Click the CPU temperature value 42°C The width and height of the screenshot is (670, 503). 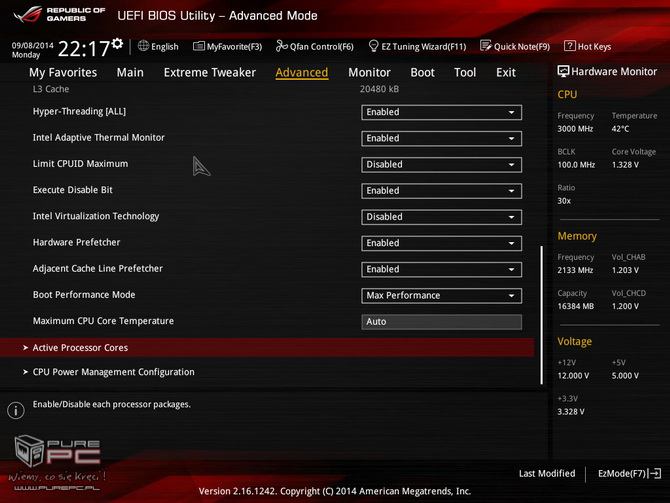[x=620, y=129]
